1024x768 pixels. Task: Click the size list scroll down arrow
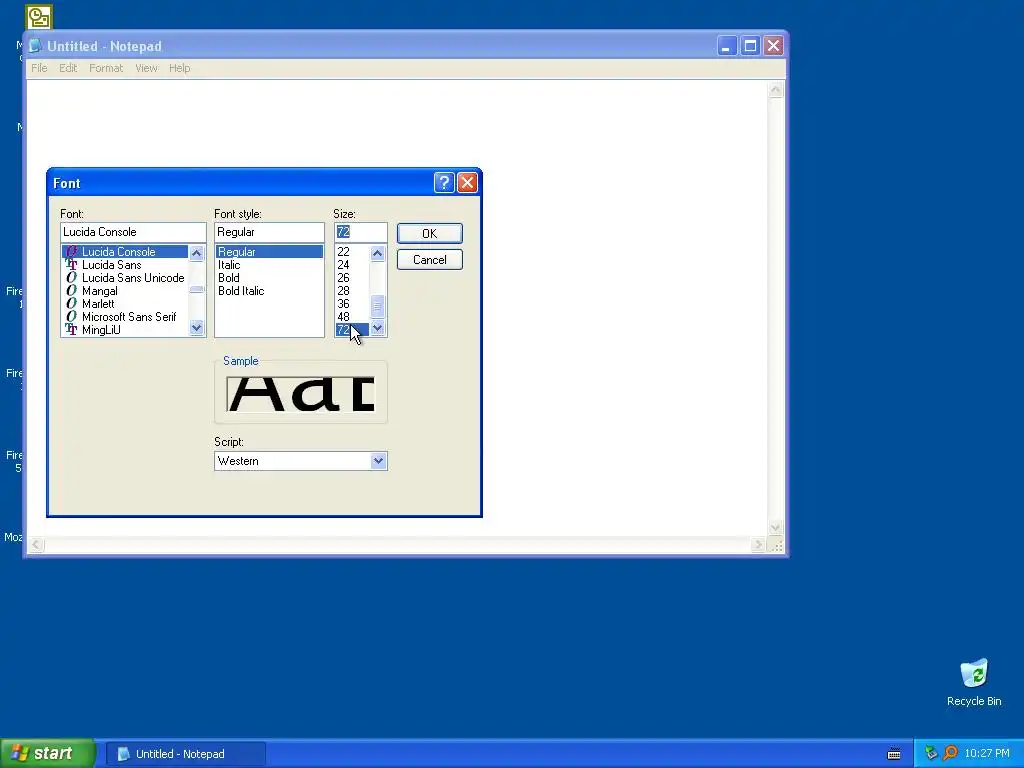[x=377, y=328]
